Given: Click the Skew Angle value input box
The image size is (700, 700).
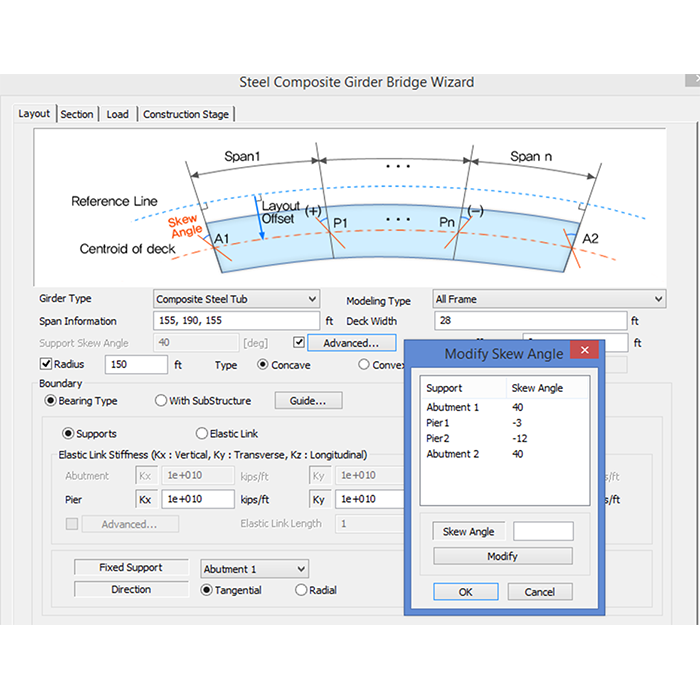Looking at the screenshot, I should click(543, 531).
